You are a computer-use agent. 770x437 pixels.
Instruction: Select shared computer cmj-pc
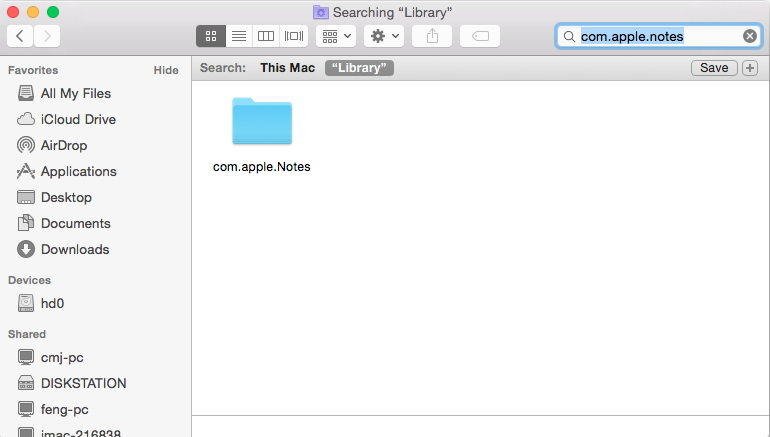tap(62, 357)
